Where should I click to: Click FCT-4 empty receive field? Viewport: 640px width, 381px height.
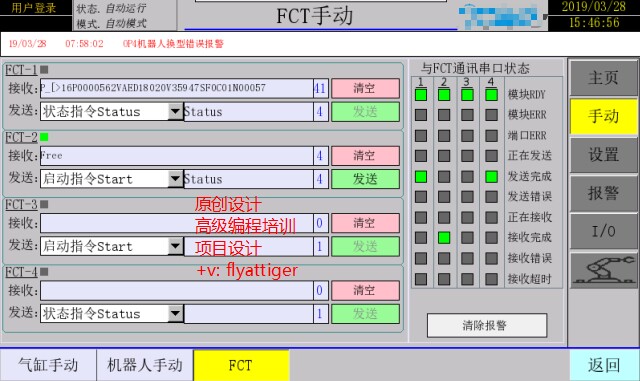click(177, 290)
